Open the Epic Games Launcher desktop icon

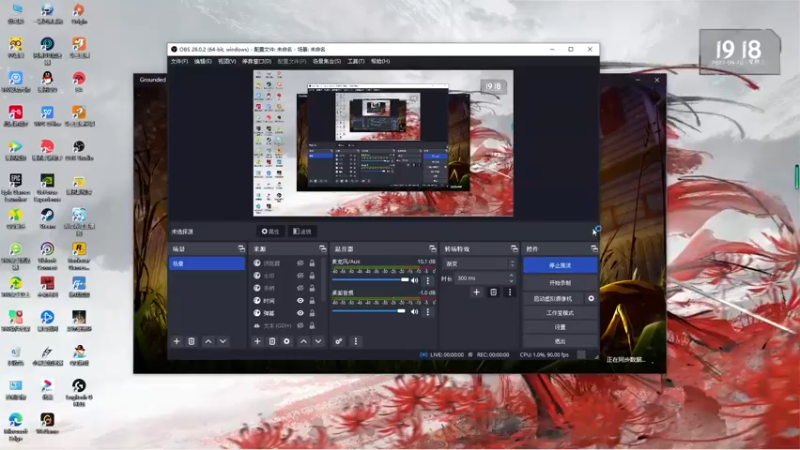15,186
